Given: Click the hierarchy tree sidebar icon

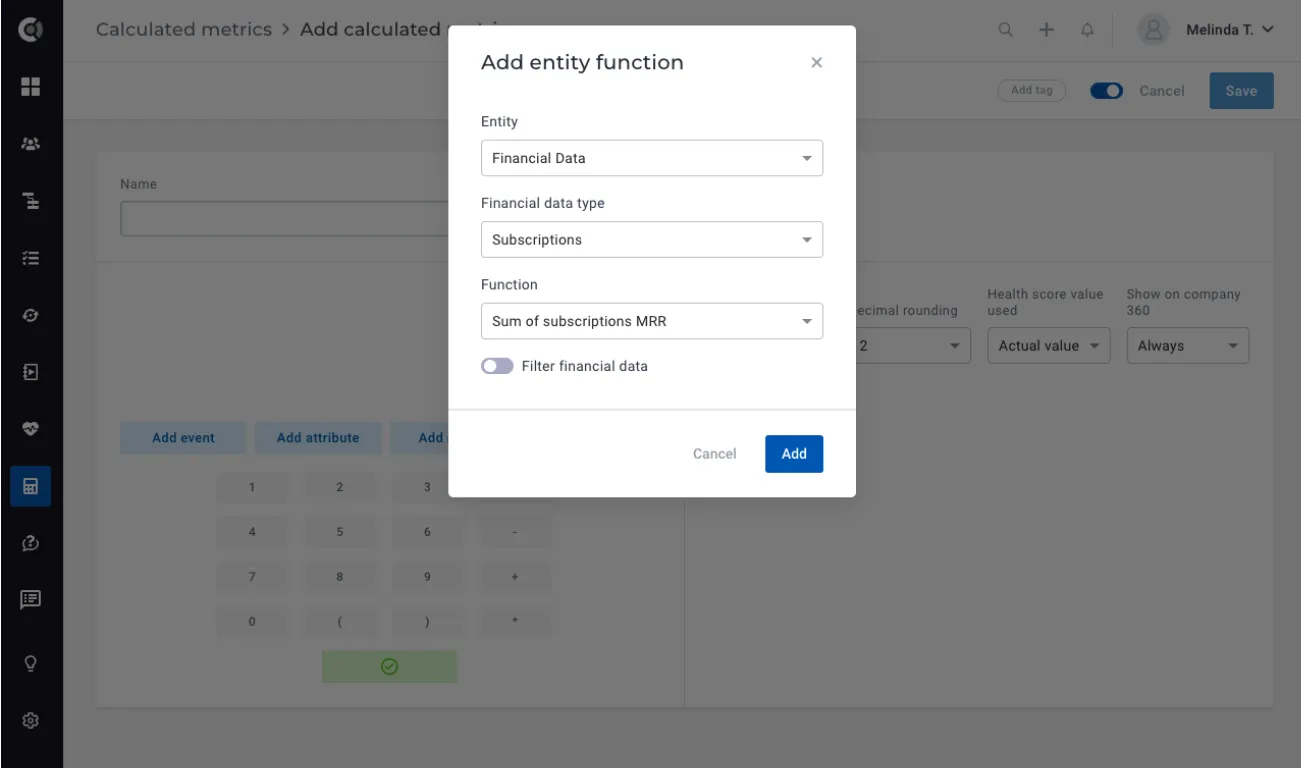Looking at the screenshot, I should click(30, 201).
